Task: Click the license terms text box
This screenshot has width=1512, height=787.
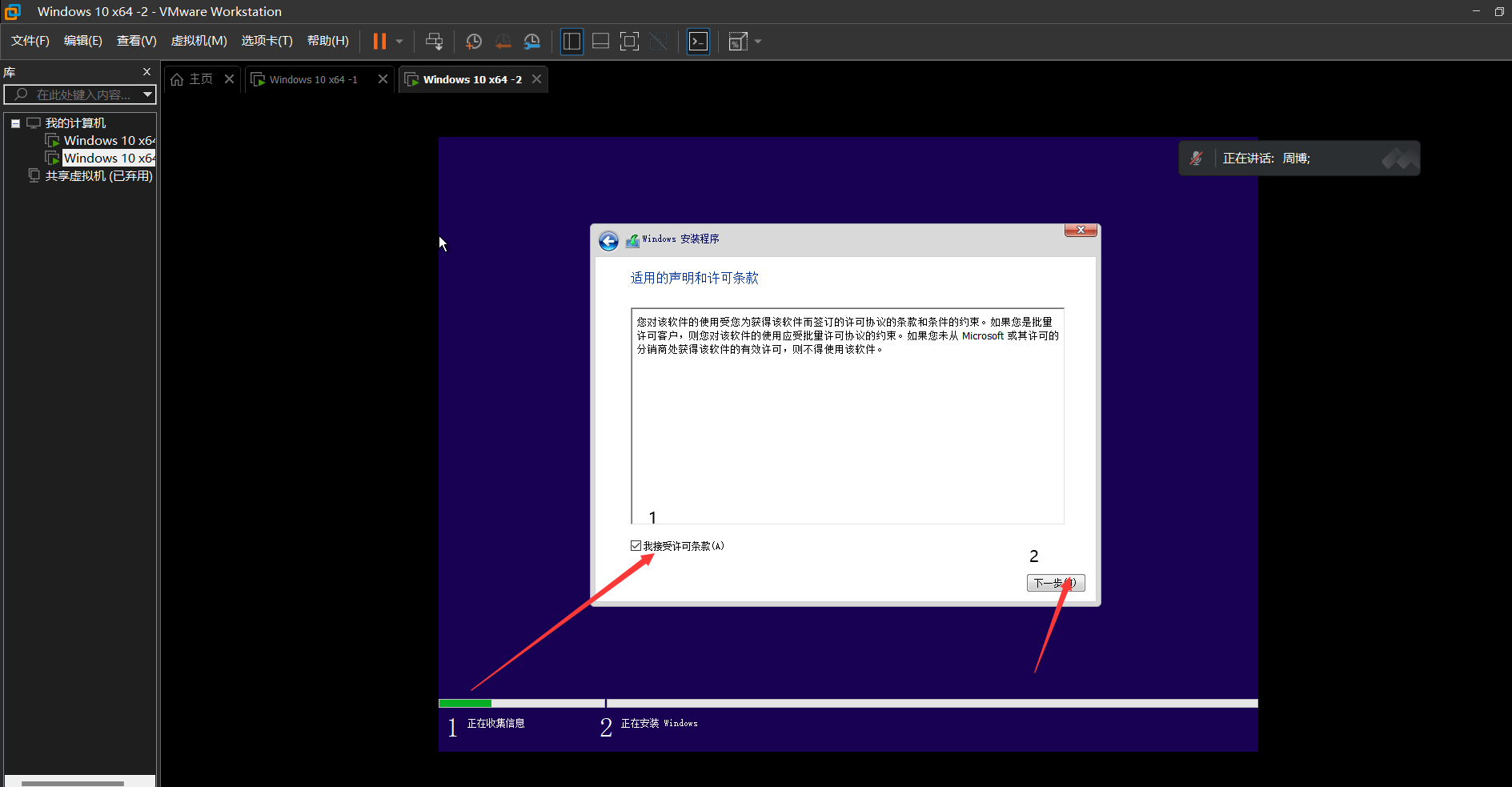Action: [x=848, y=416]
